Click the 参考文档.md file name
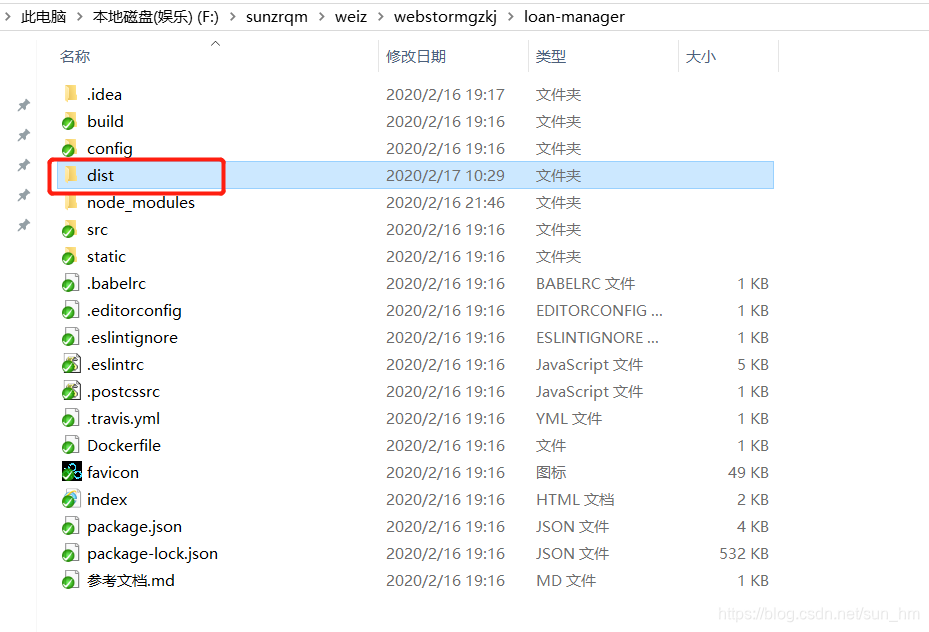Screen dimensions: 929x632 [131, 580]
